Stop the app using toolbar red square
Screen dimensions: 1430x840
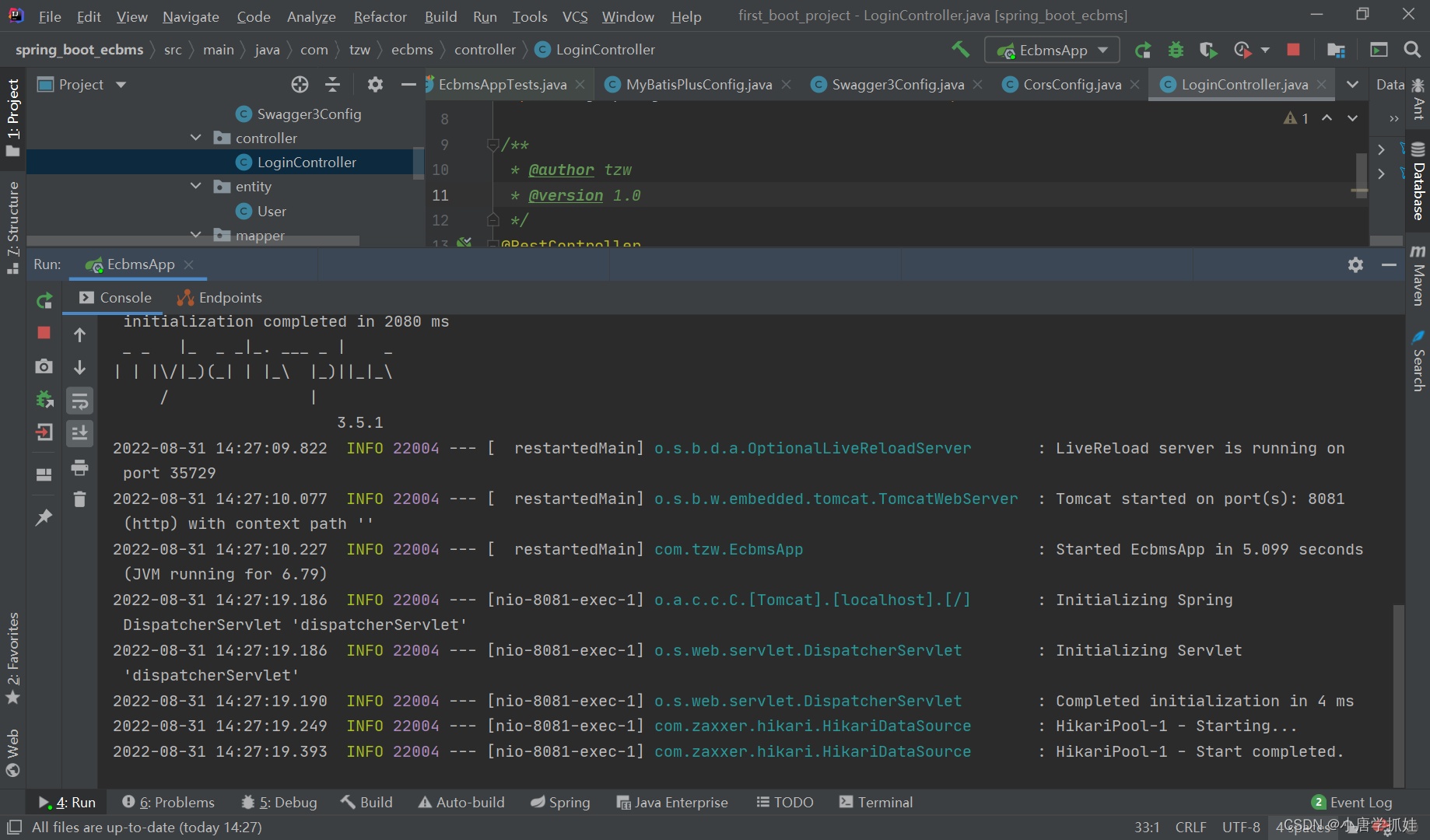pyautogui.click(x=1293, y=50)
